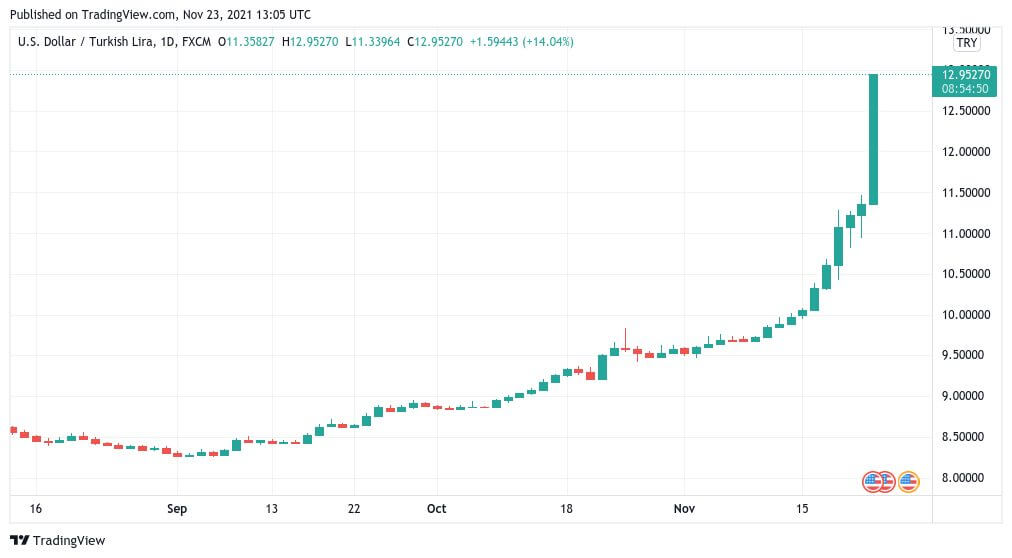Click the Nov label on the time axis
Screen dimensions: 1012x558
684,508
